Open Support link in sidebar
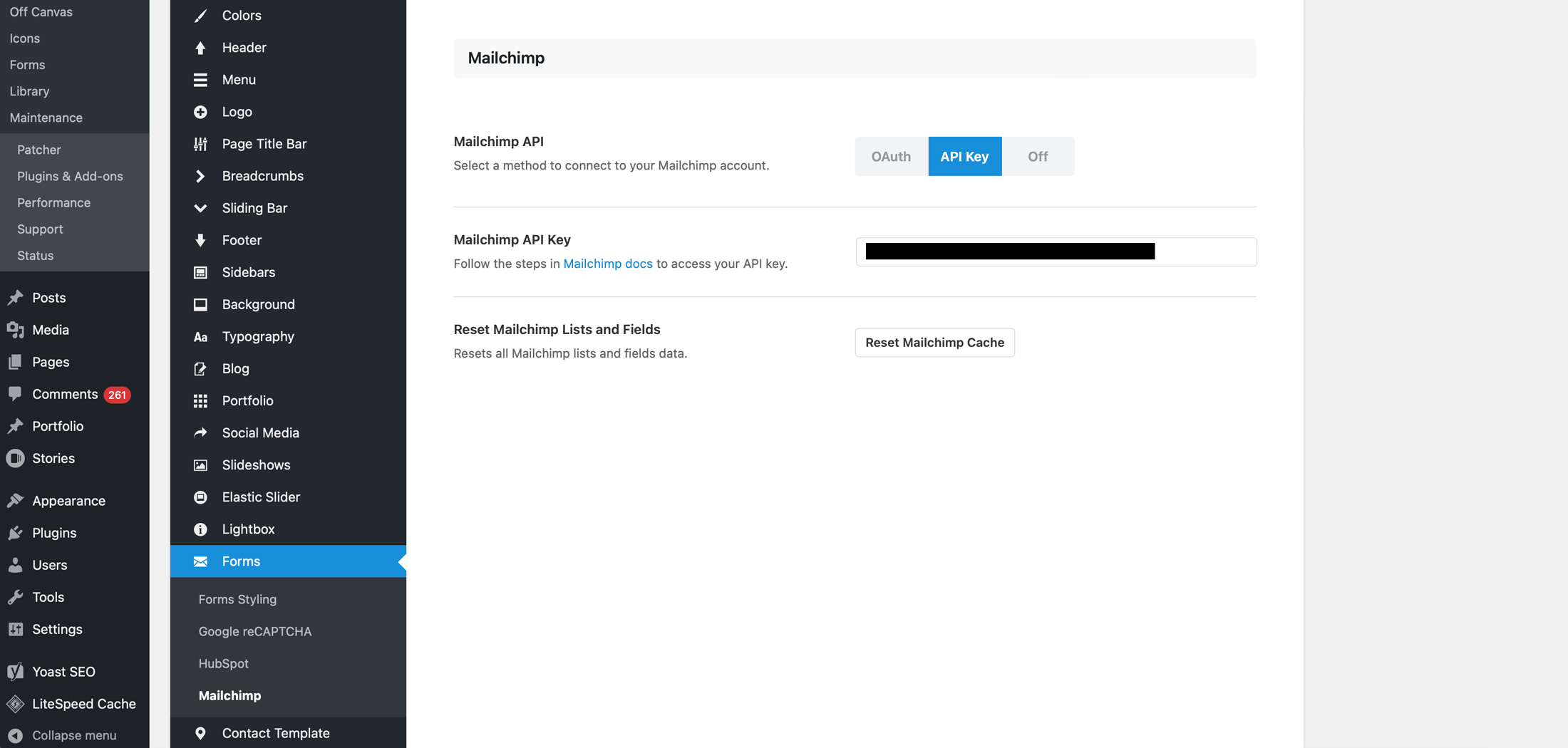 (40, 229)
